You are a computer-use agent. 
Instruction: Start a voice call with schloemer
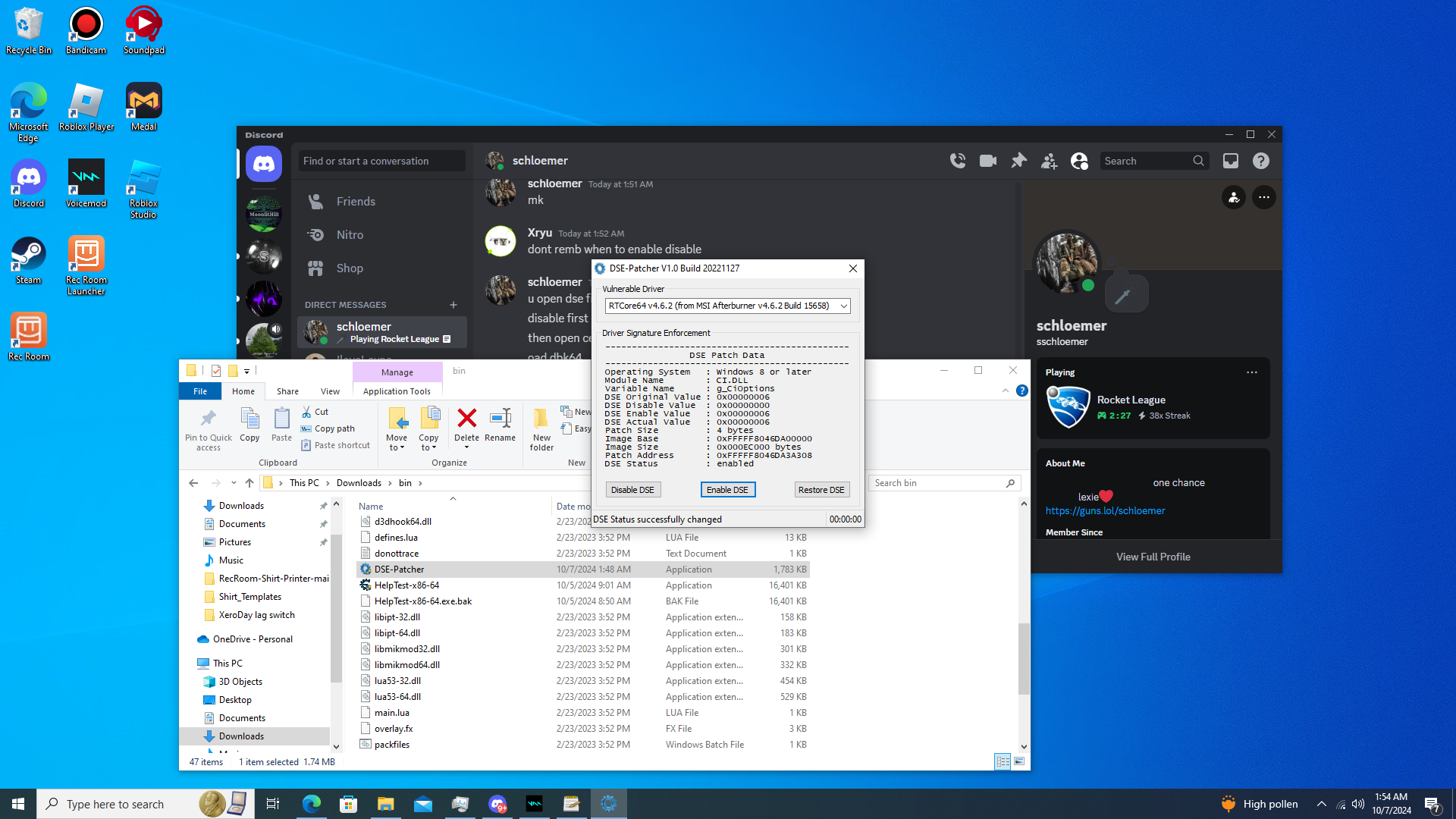point(958,161)
